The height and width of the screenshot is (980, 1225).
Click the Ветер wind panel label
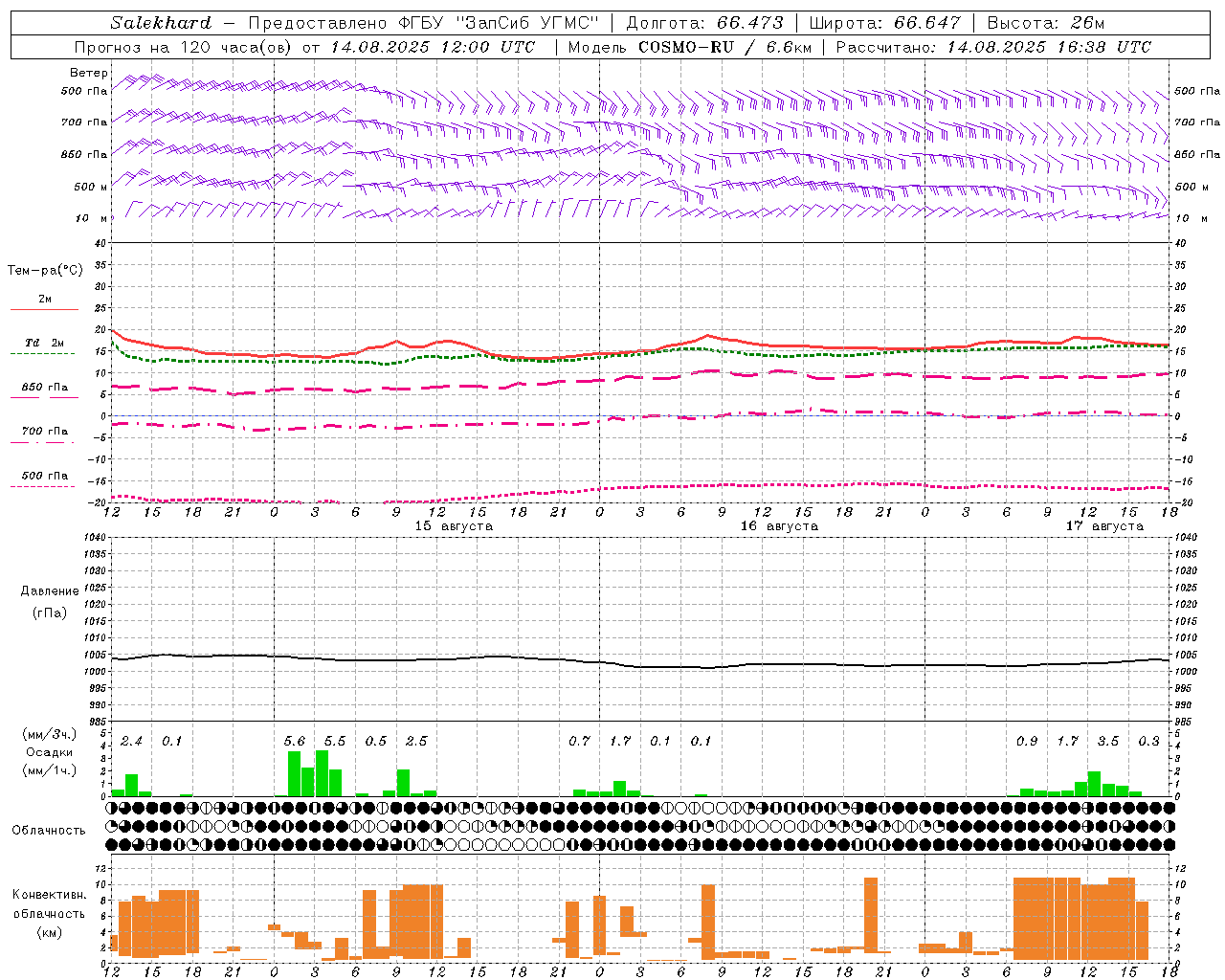point(89,73)
